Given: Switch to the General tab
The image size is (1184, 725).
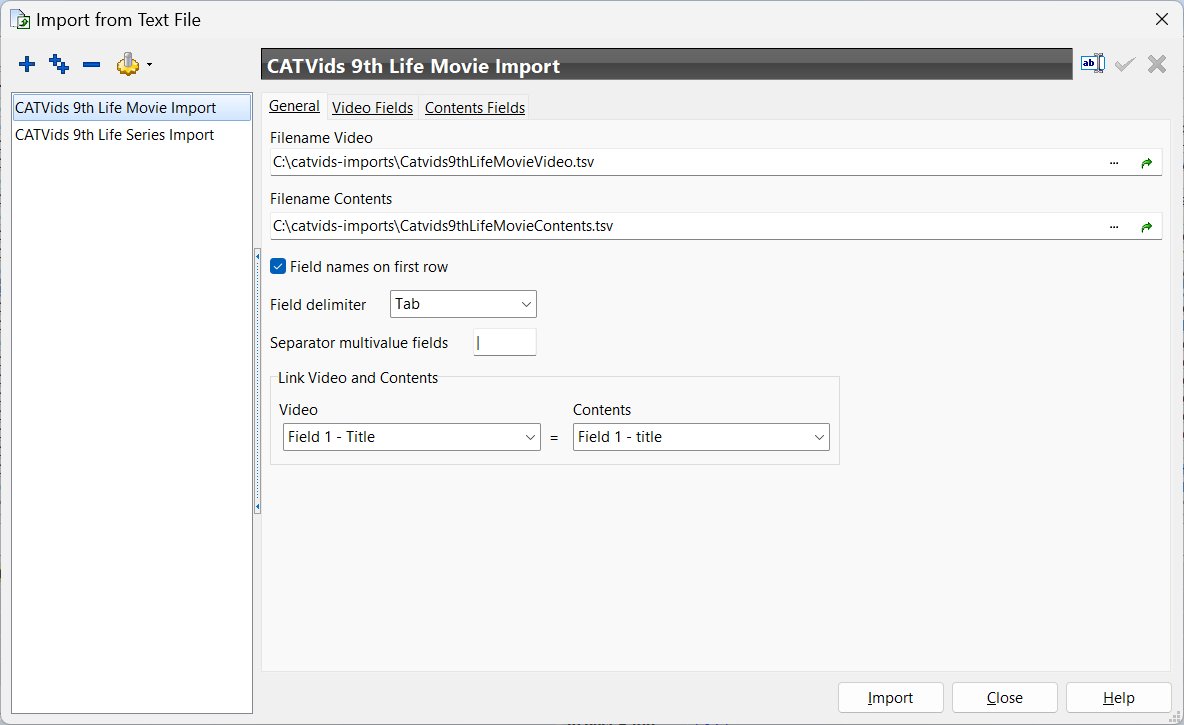Looking at the screenshot, I should (294, 106).
